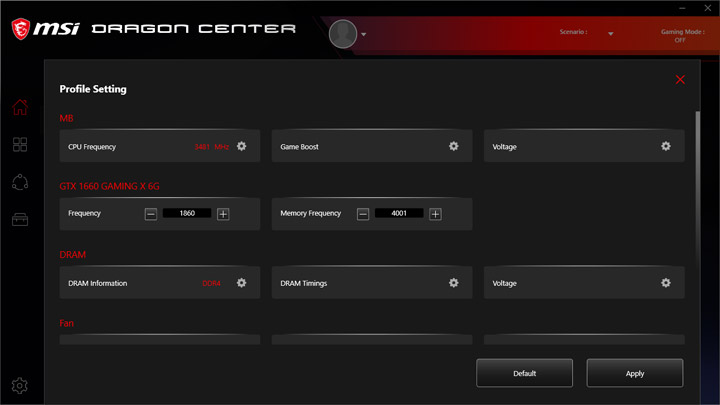720x405 pixels.
Task: Minimize the Dragon Center window
Action: point(682,8)
